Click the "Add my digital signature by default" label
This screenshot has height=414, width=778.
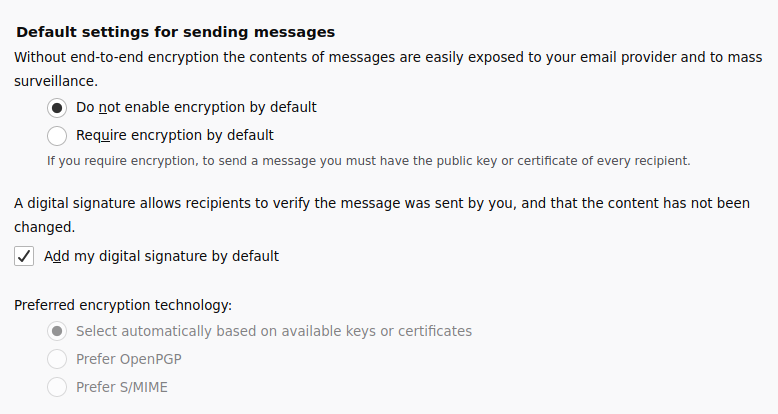tap(161, 256)
